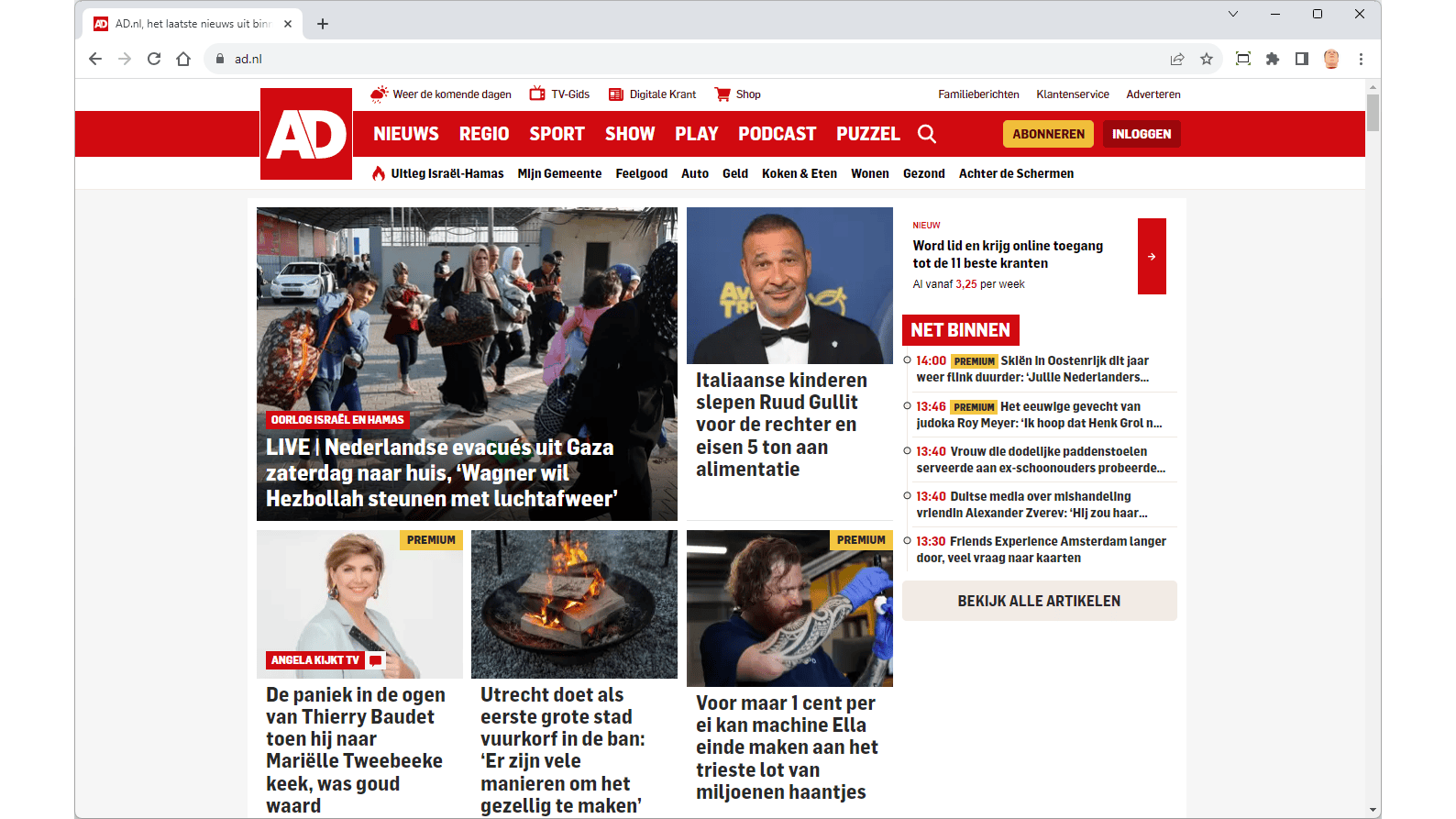This screenshot has height=819, width=1456.
Task: Select the SHOW menu item
Action: click(630, 134)
